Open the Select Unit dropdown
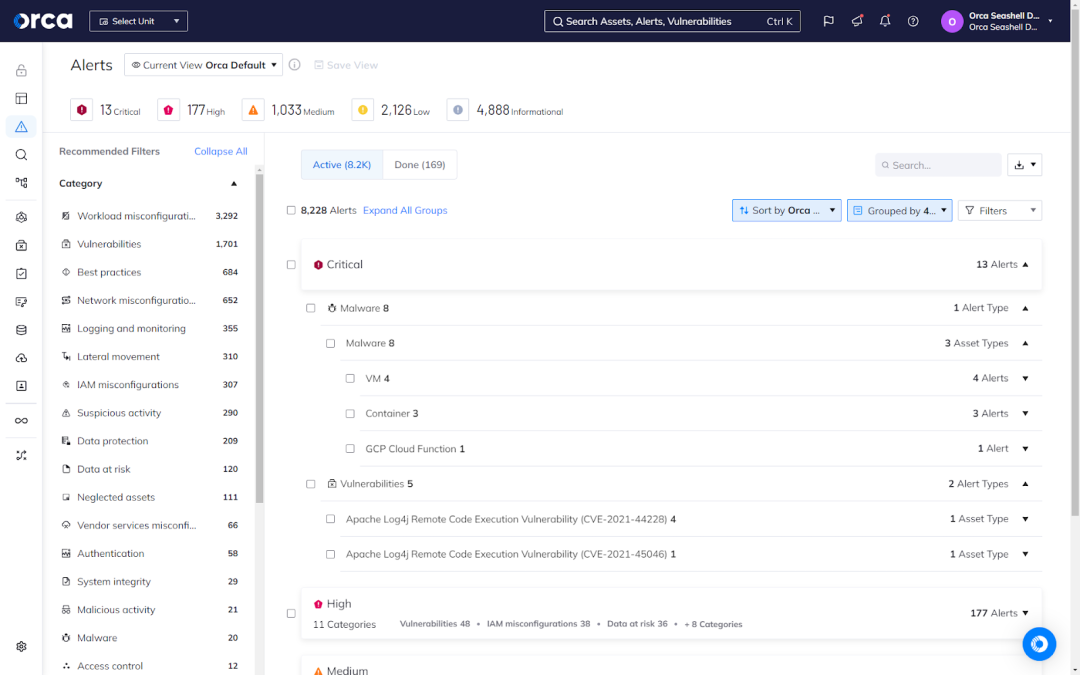 point(138,21)
